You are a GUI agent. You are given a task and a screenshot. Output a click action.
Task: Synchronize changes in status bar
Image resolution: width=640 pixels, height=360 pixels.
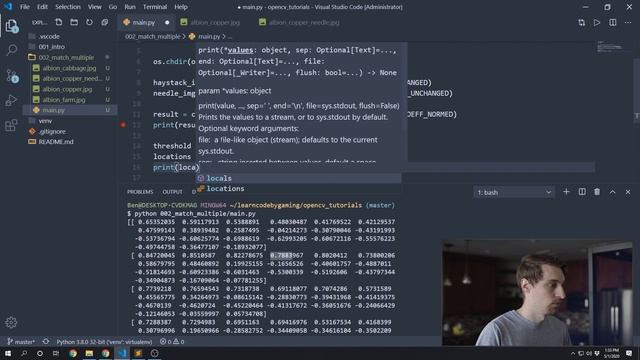pyautogui.click(x=46, y=342)
